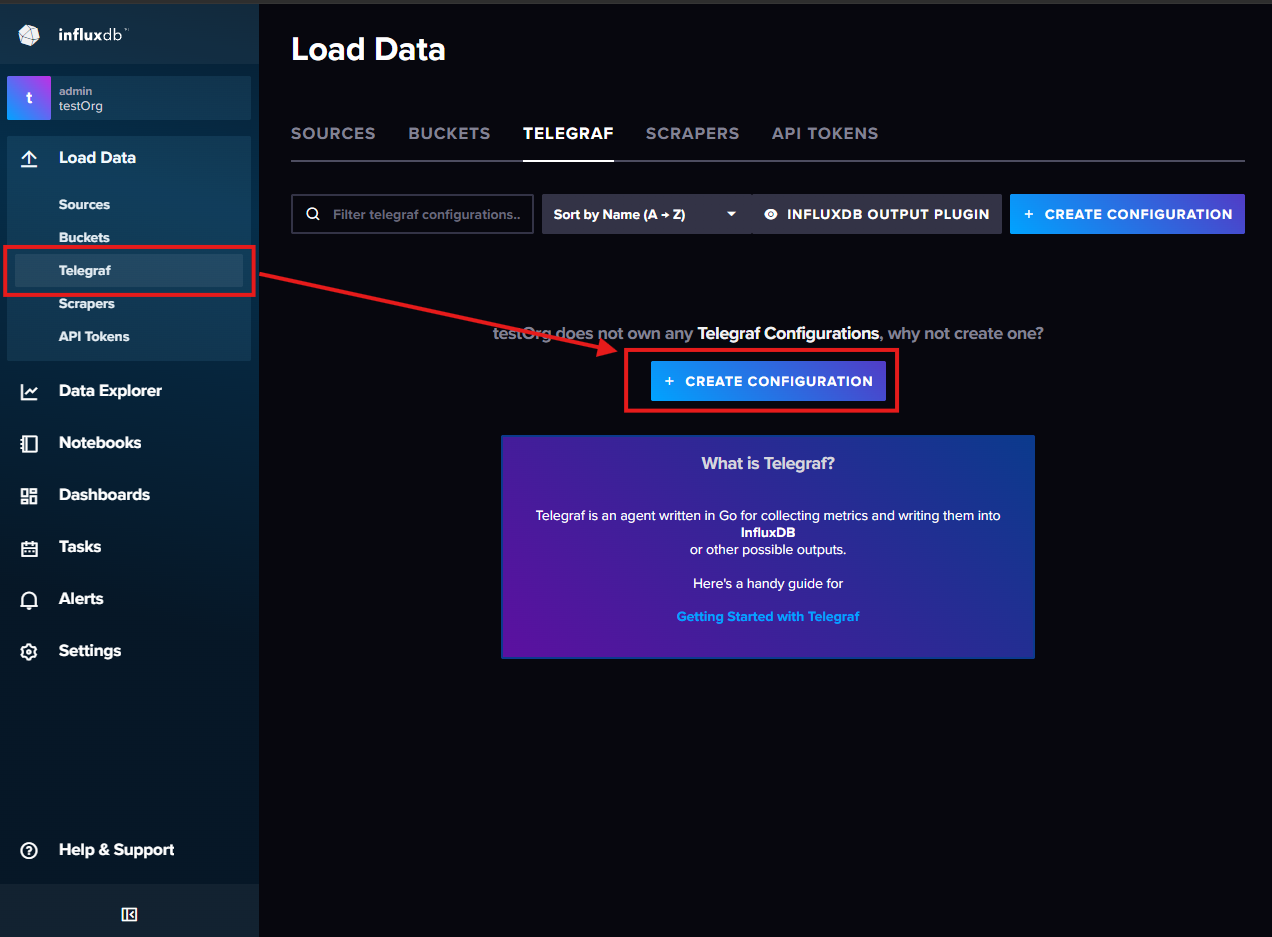Click the Dashboards grid icon
This screenshot has width=1272, height=937.
pos(29,495)
